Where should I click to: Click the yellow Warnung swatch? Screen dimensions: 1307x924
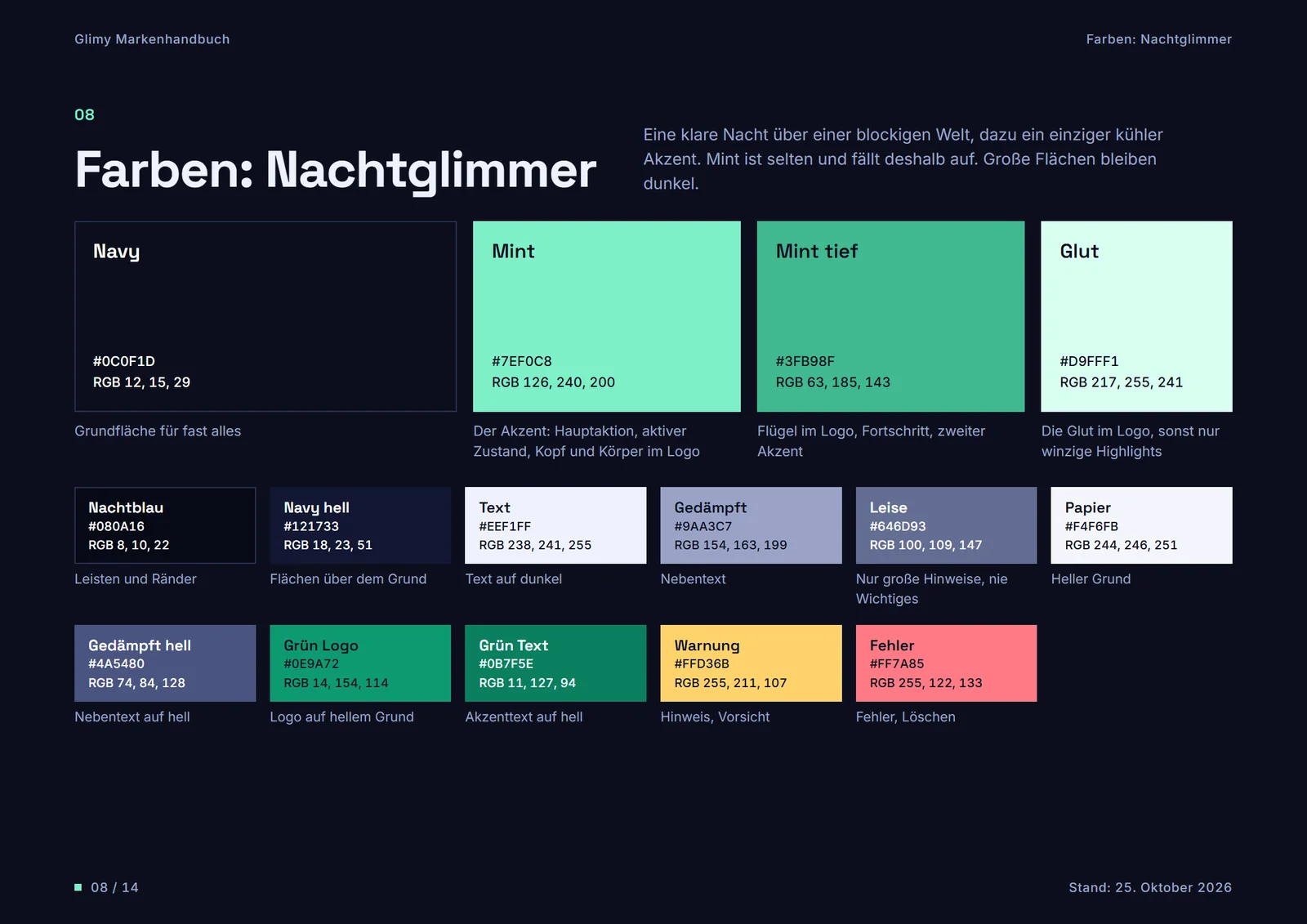[751, 663]
